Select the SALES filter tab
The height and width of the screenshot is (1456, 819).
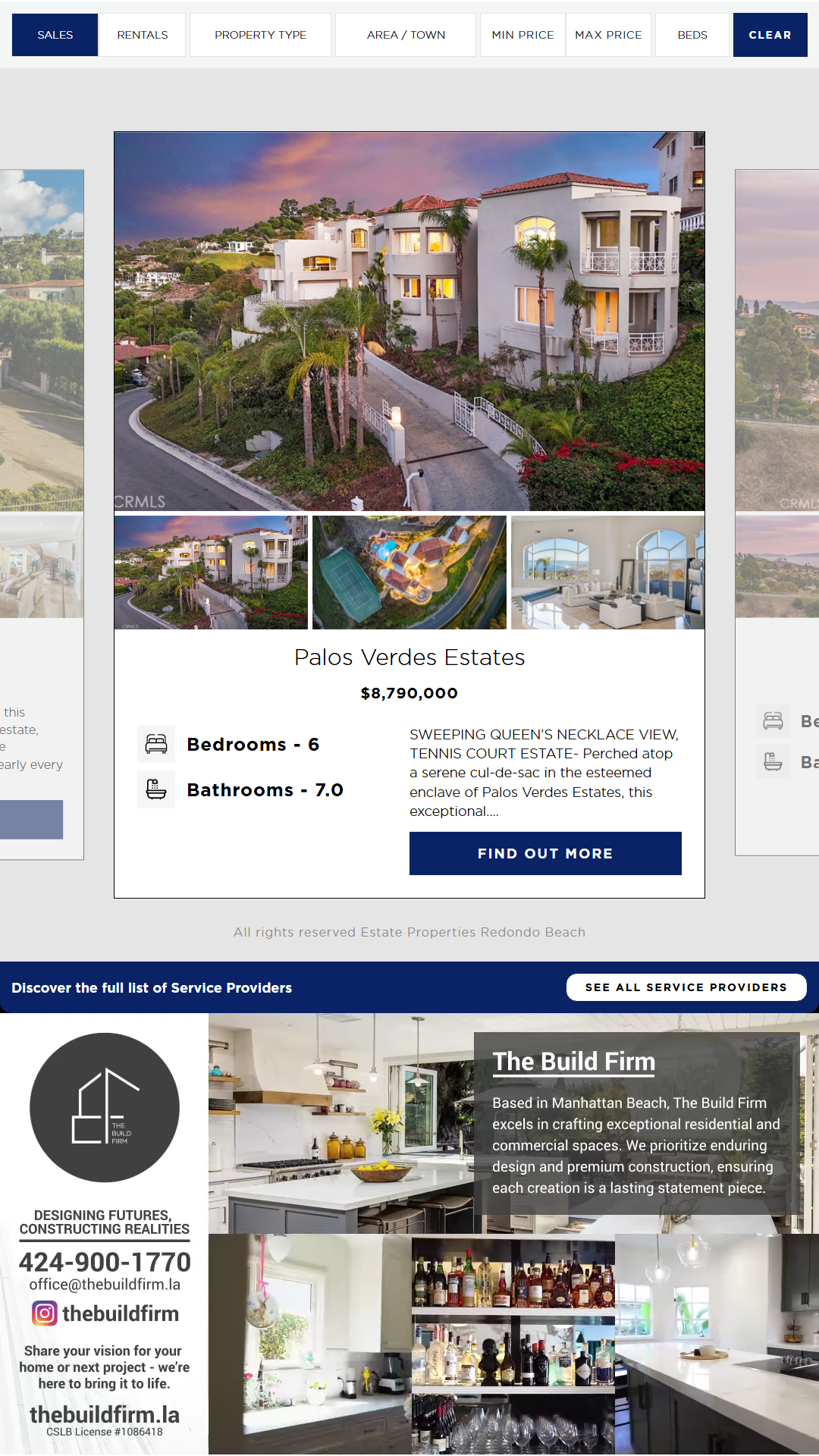(55, 35)
